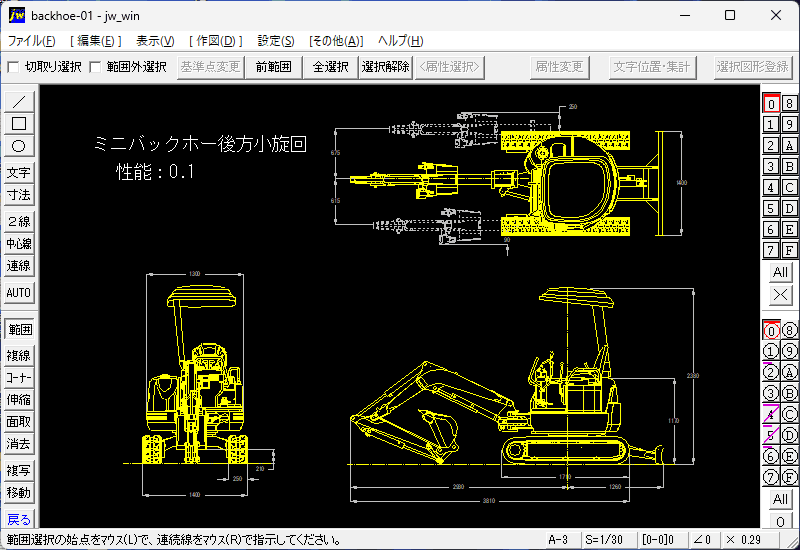Toggle square layer 8 button
The width and height of the screenshot is (800, 550).
pos(789,104)
